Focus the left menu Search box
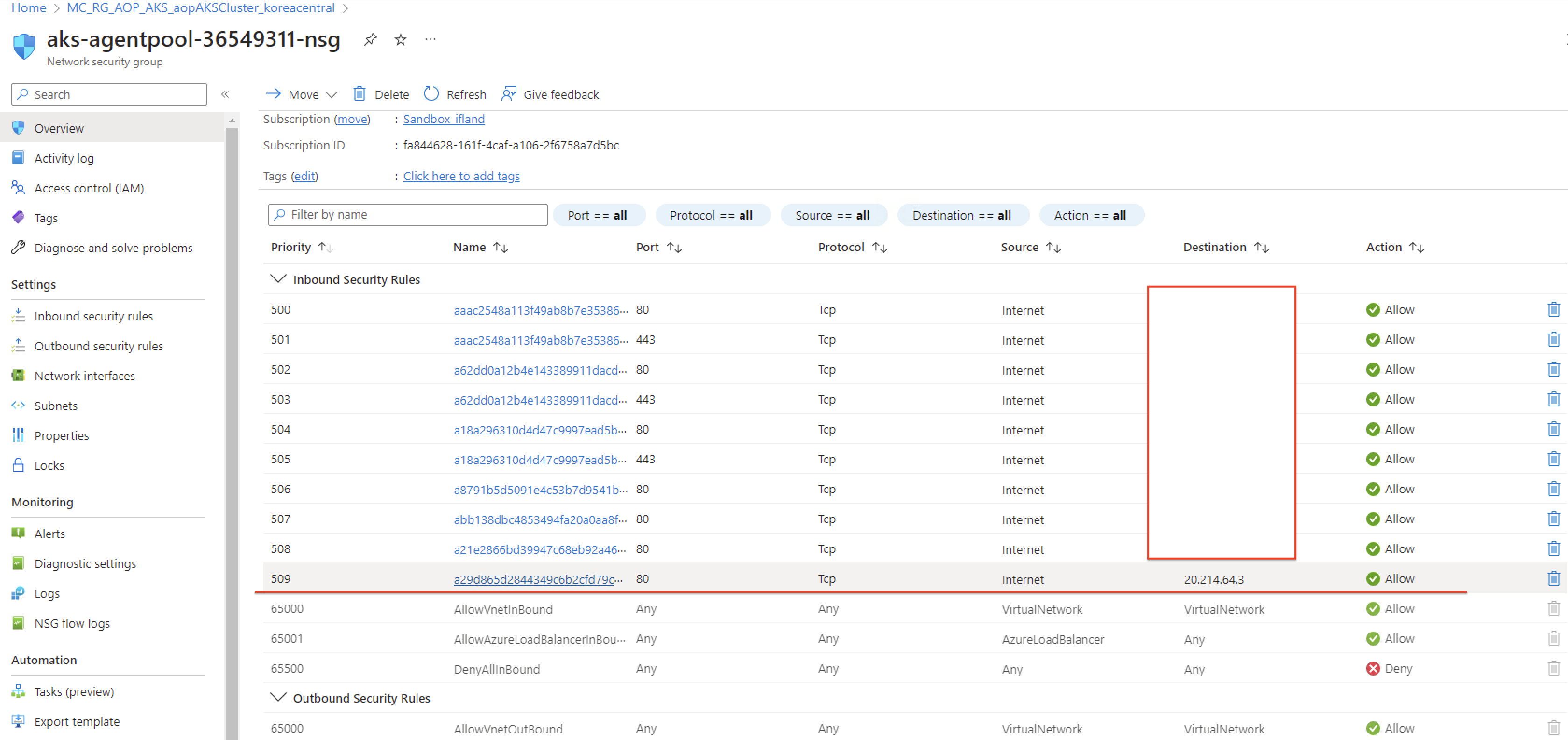Screen dimensions: 1568x740 coord(109,94)
